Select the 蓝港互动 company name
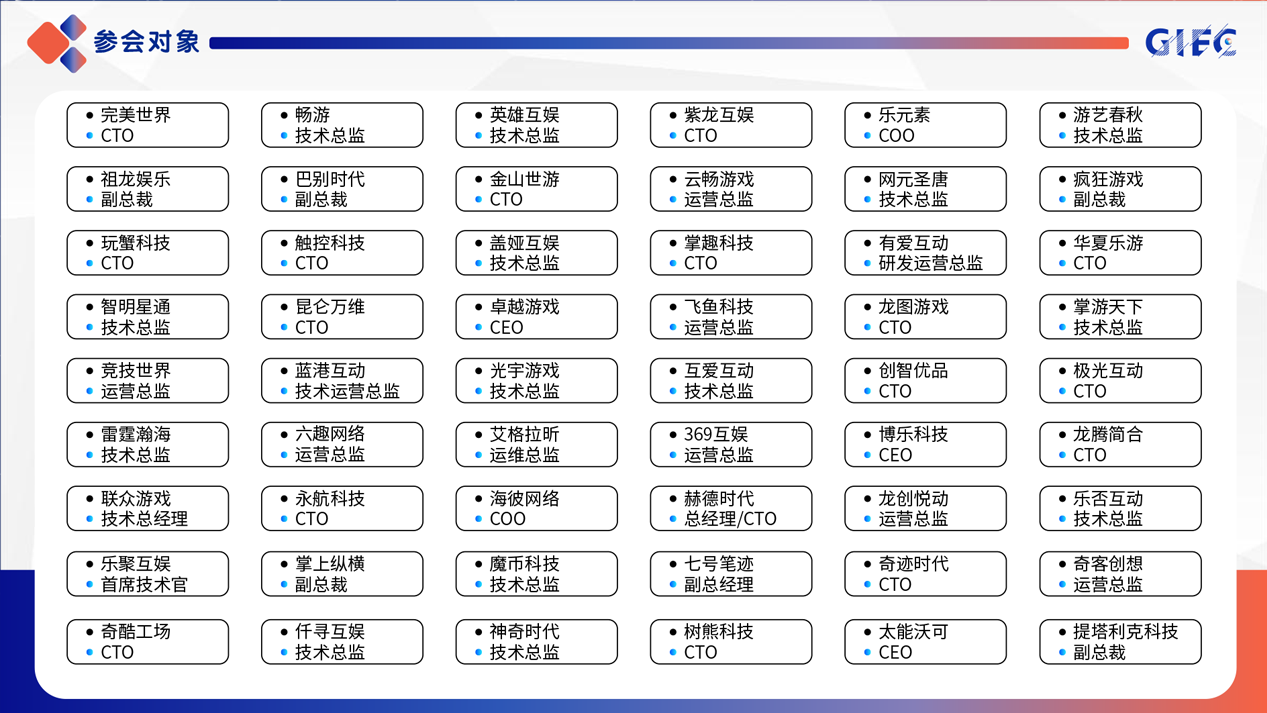1267x713 pixels. (x=330, y=371)
